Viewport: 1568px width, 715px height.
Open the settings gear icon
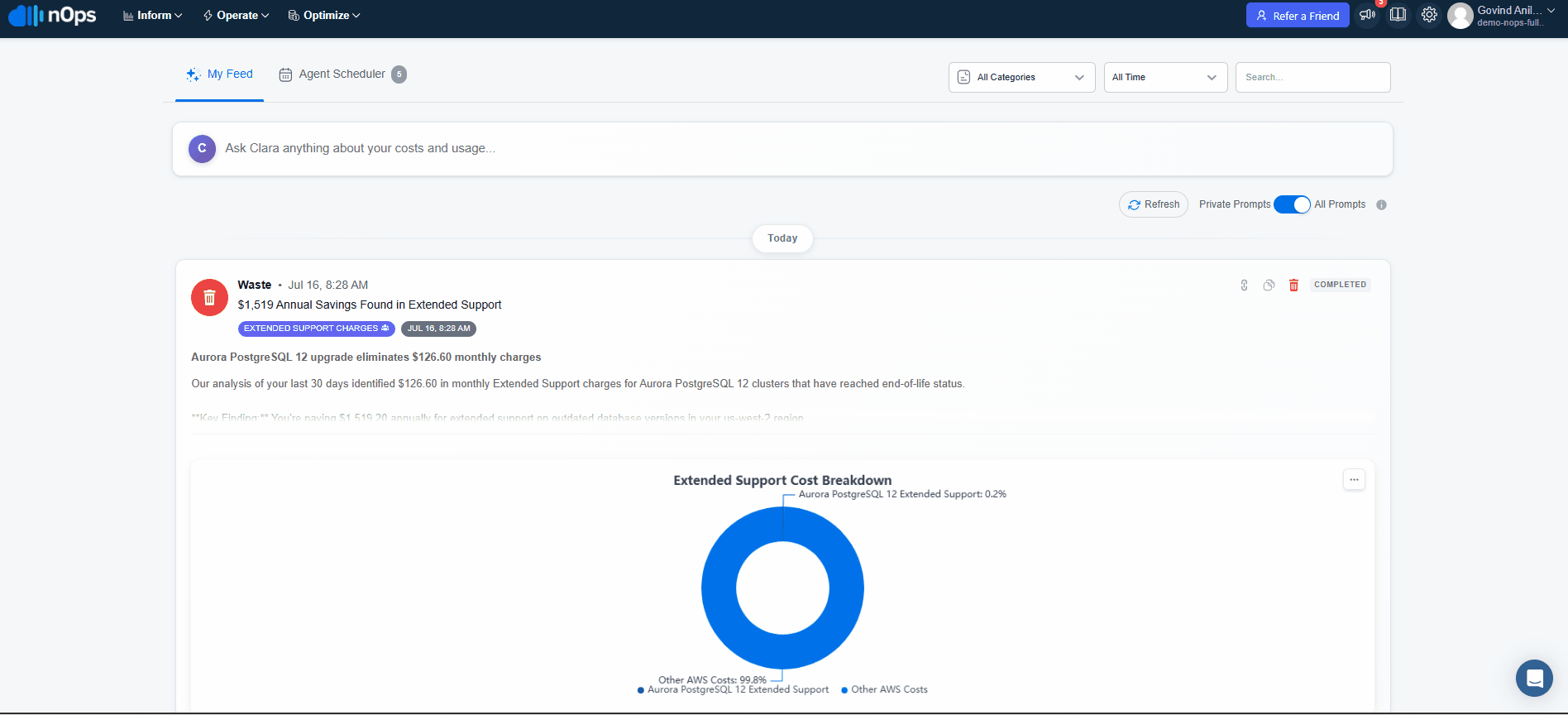click(x=1429, y=15)
